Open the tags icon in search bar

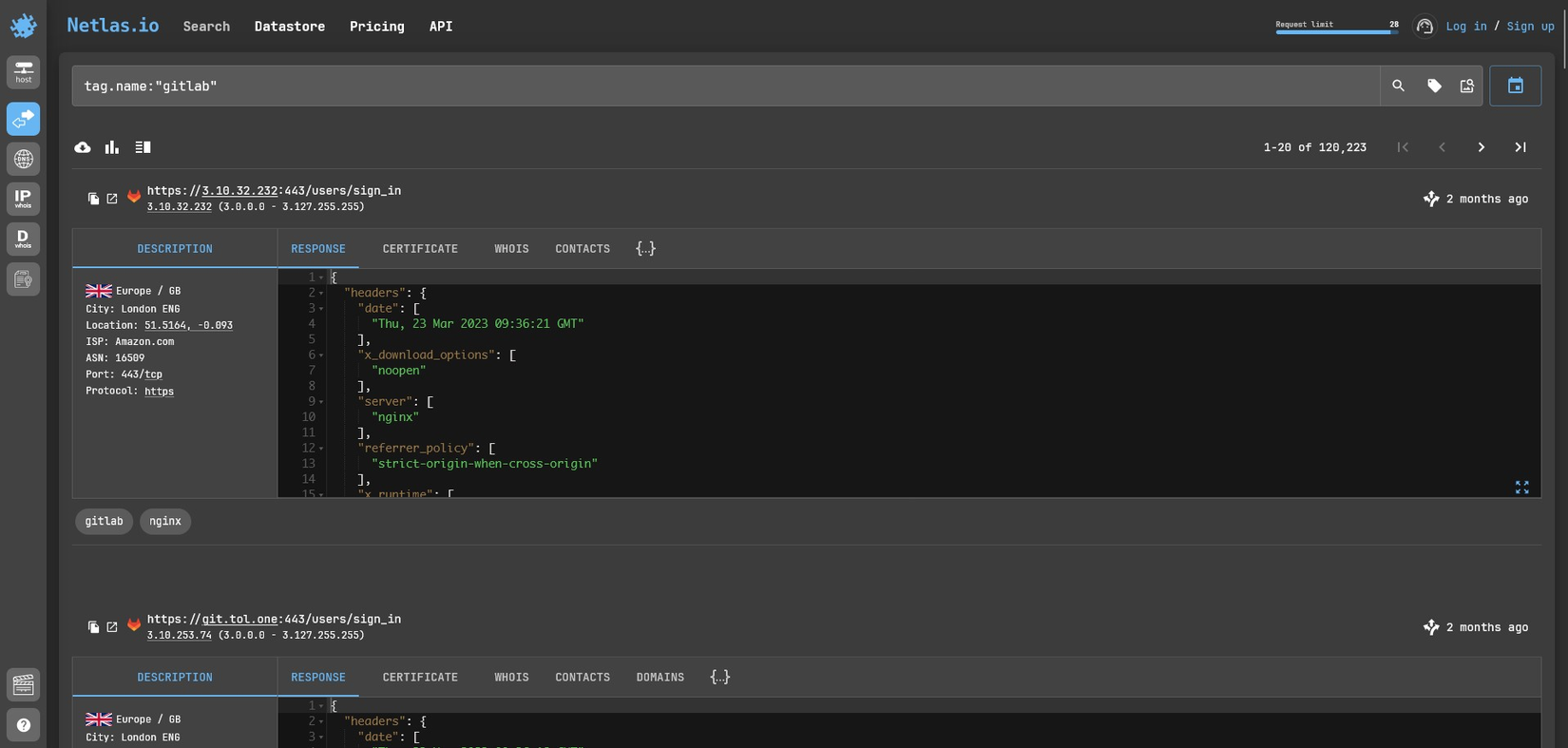point(1434,86)
